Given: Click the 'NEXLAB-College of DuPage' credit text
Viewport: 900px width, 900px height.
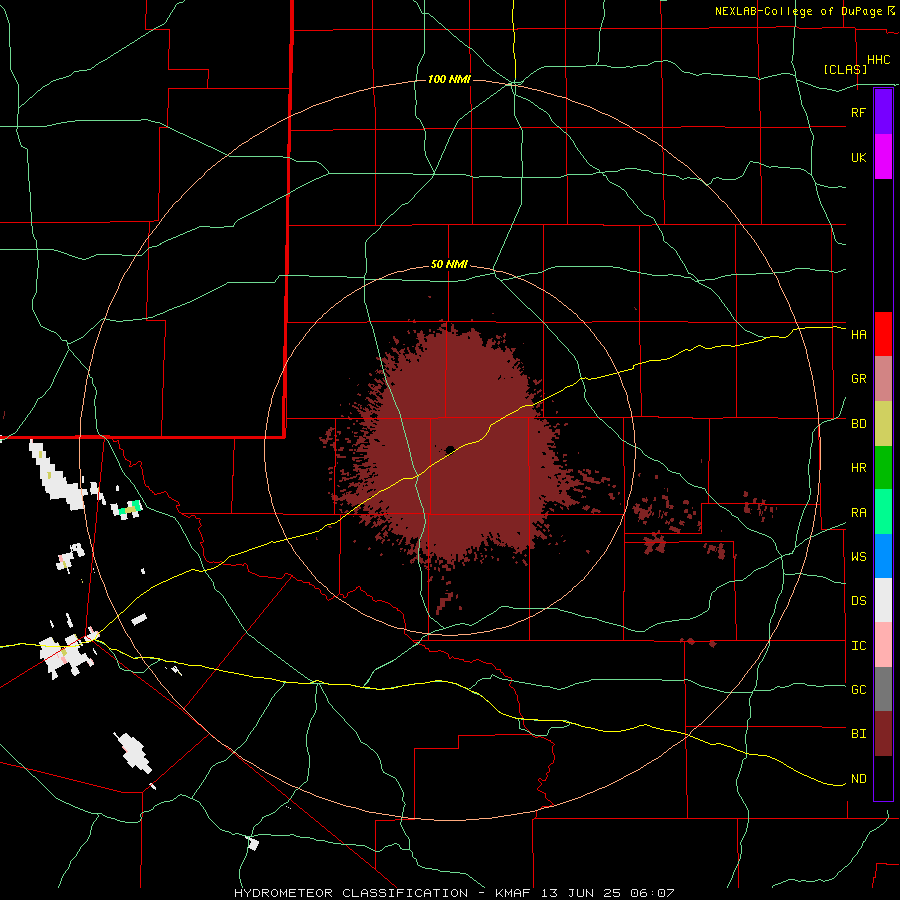Looking at the screenshot, I should 798,11.
